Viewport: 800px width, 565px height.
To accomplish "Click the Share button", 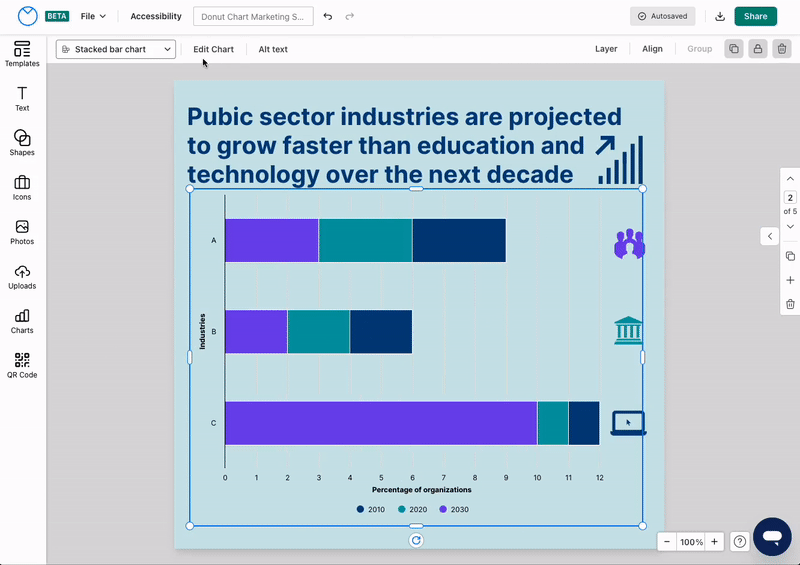I will pyautogui.click(x=755, y=17).
